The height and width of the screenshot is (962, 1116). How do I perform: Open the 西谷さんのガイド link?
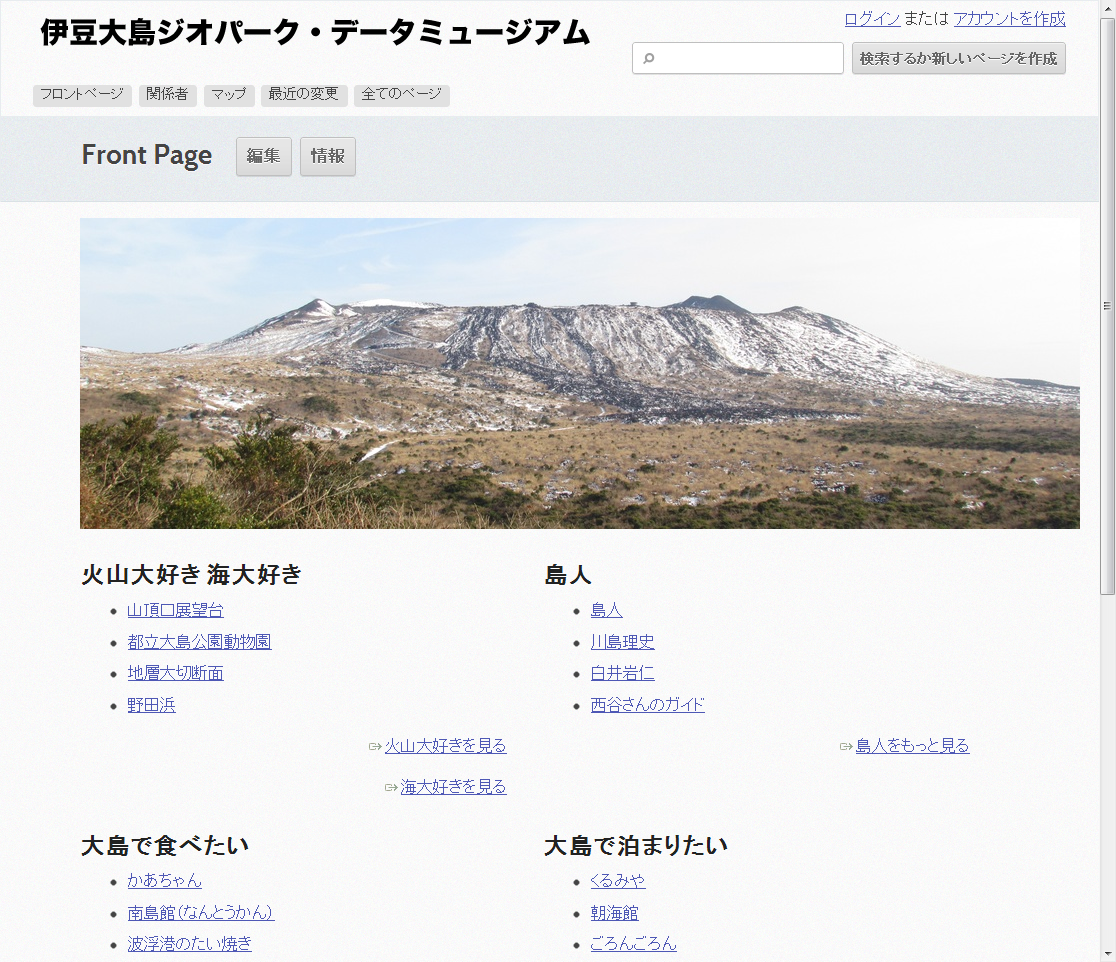click(648, 705)
